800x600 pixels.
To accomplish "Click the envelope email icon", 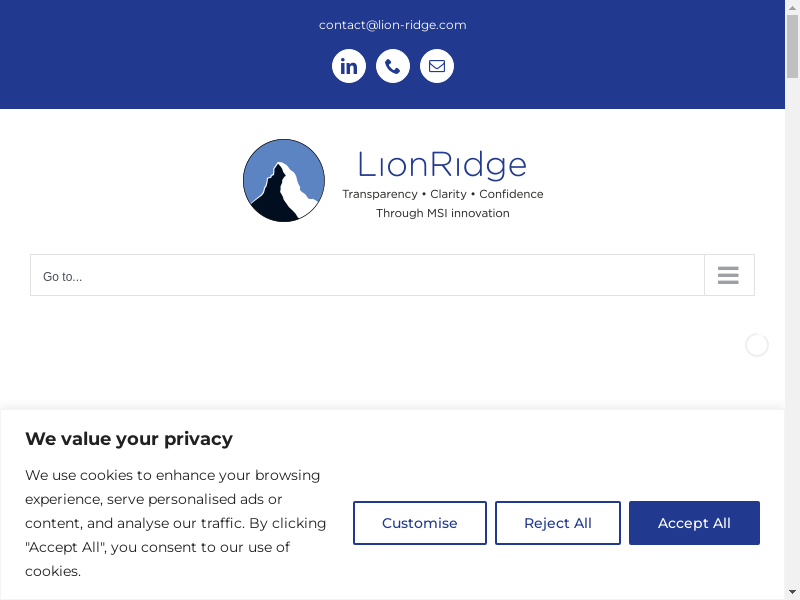I will [437, 67].
